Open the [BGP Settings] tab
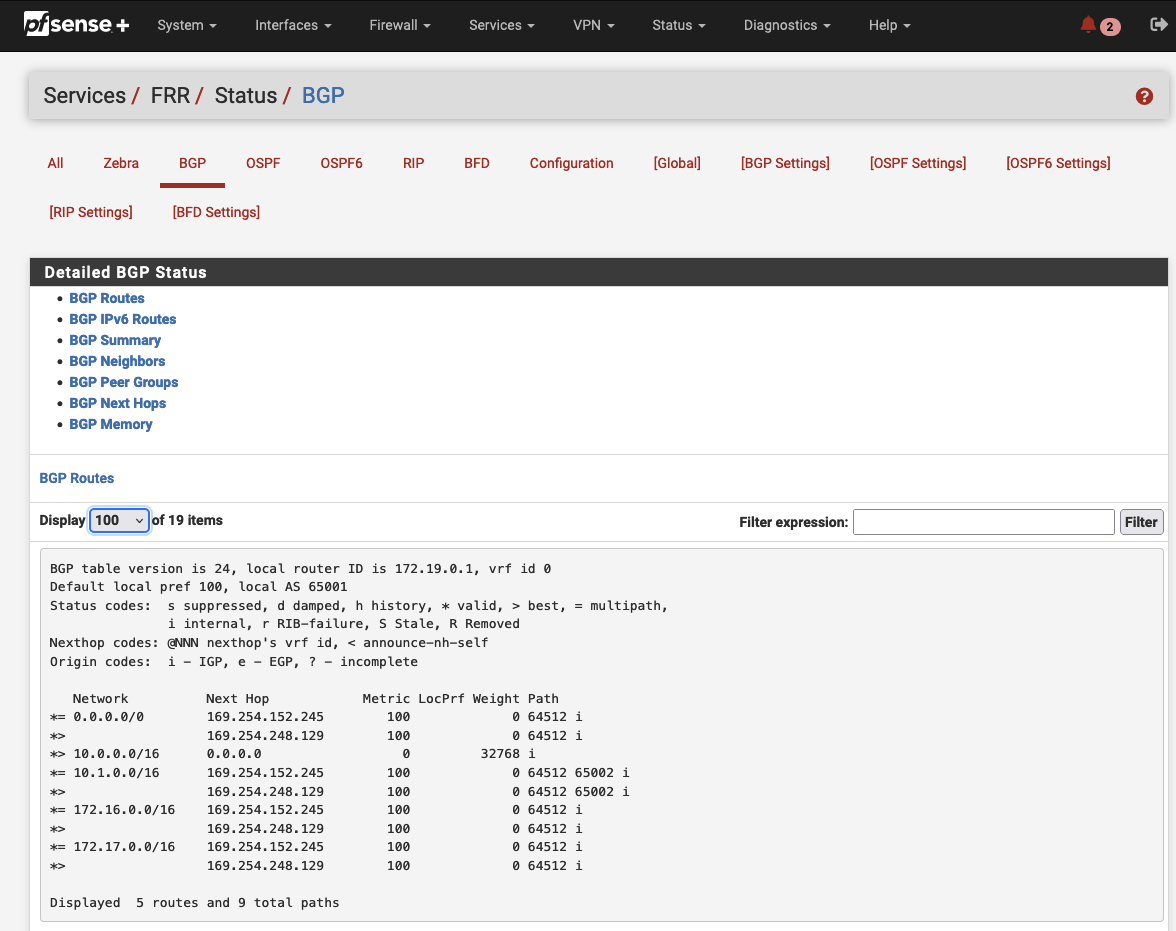Viewport: 1176px width, 931px height. coord(784,163)
